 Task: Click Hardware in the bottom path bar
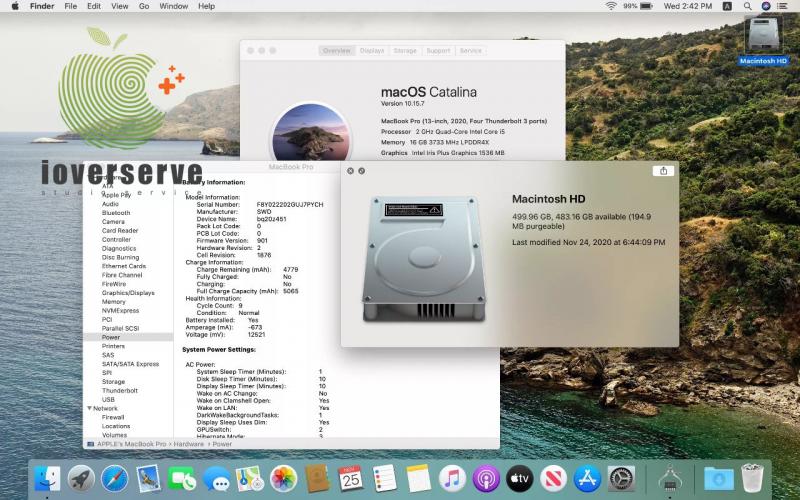188,444
